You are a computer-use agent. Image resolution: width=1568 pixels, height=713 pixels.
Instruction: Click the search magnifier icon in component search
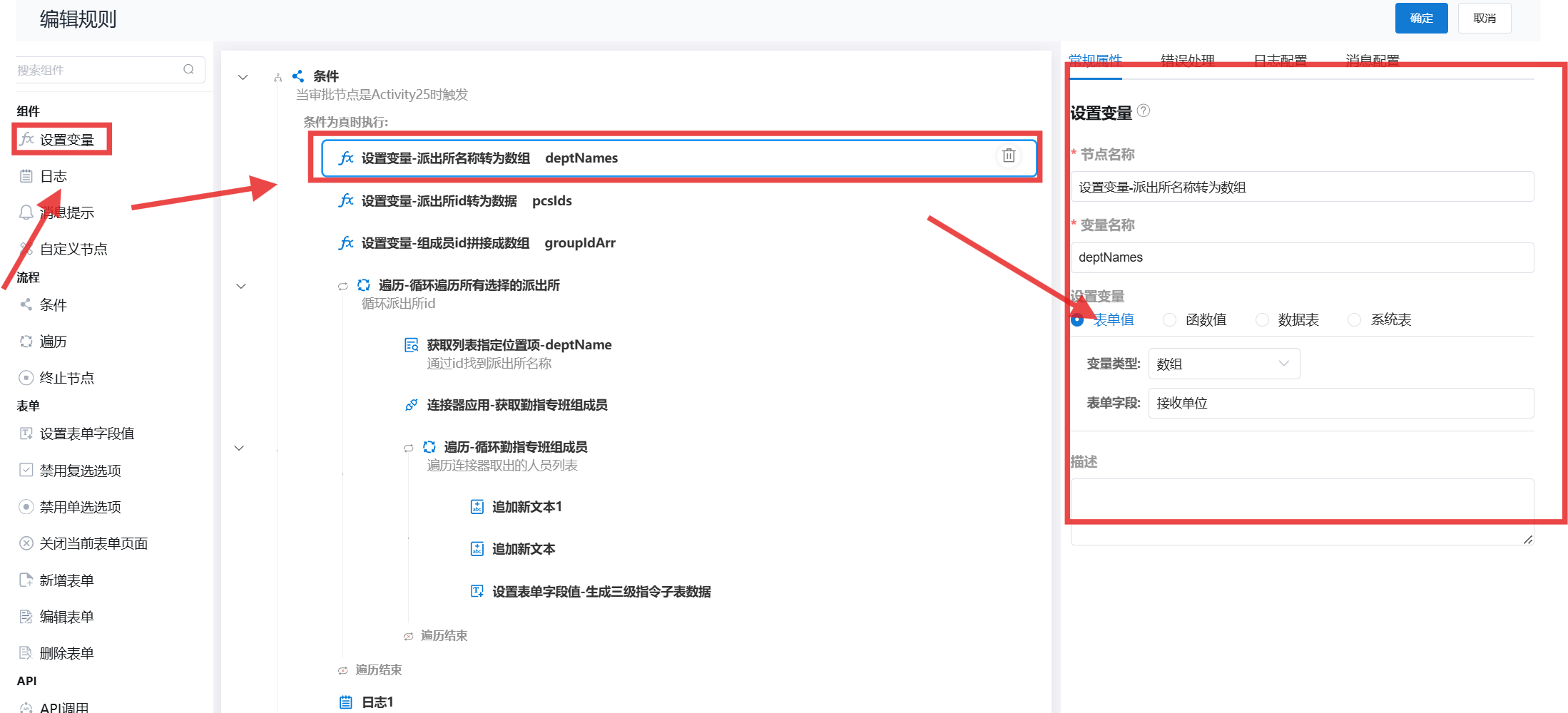[188, 69]
